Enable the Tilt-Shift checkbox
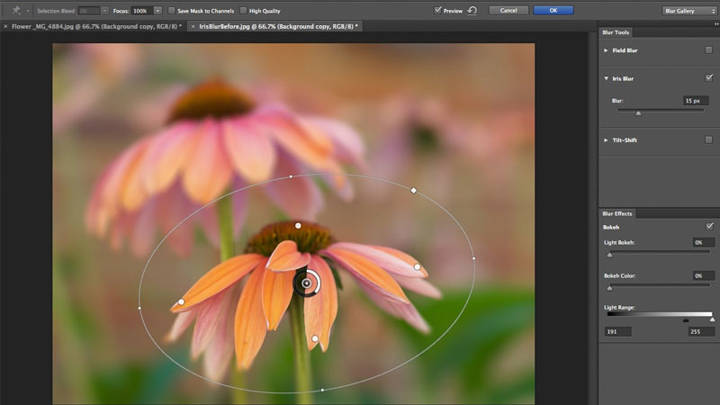The image size is (720, 405). tap(709, 140)
